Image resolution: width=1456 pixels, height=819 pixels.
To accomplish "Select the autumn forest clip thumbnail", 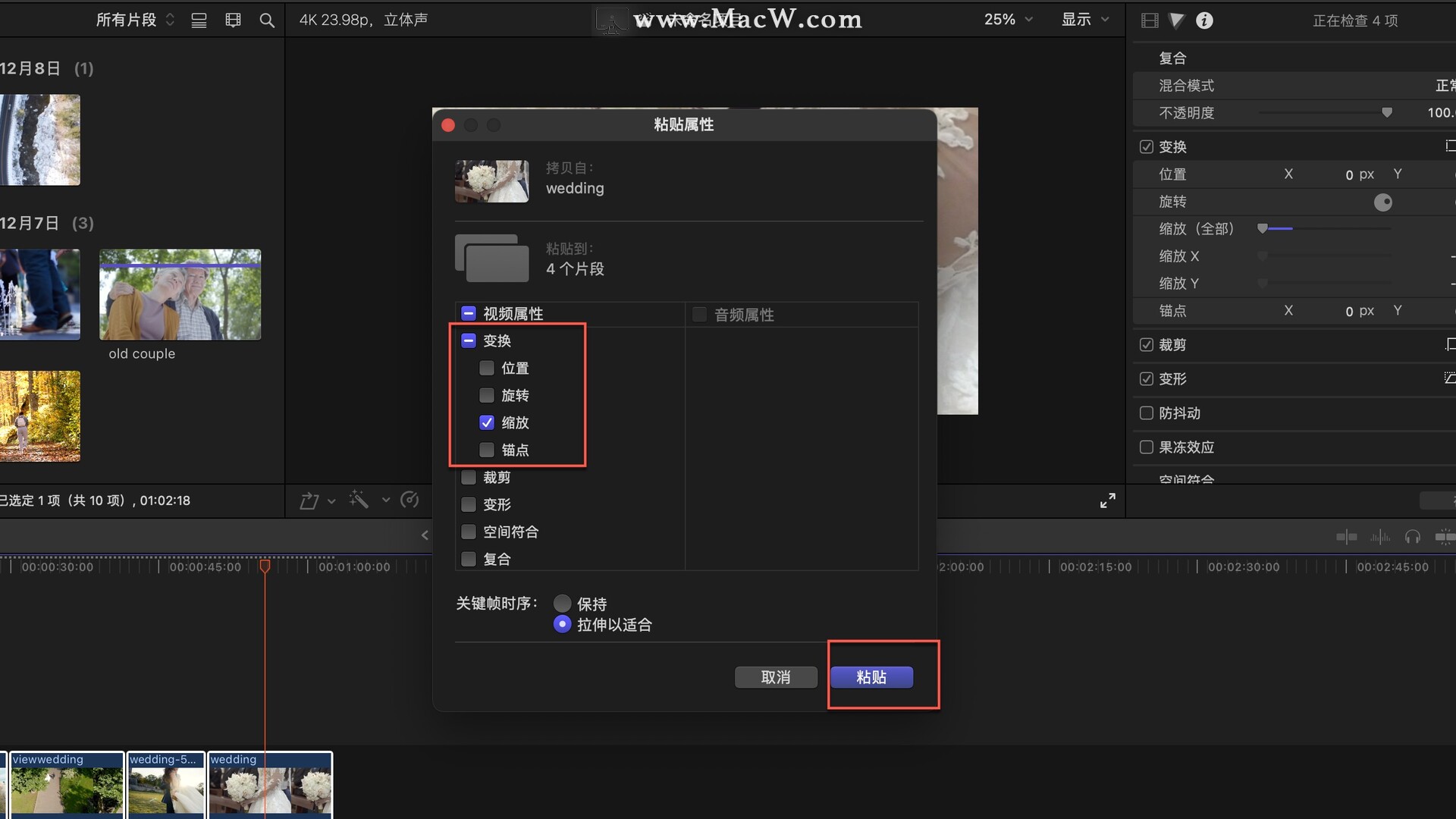I will coord(40,416).
